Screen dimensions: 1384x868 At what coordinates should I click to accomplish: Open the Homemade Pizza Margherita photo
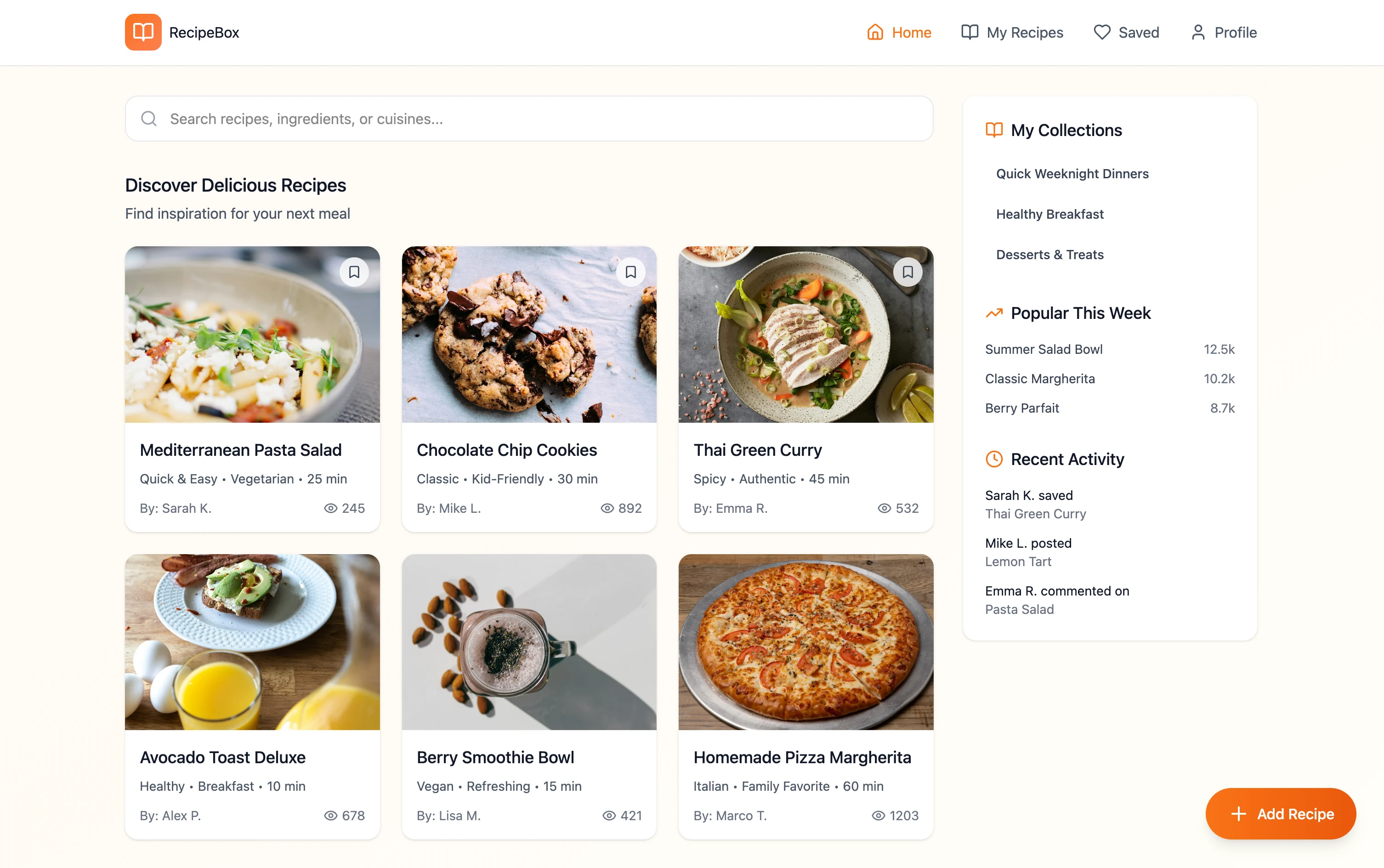[805, 642]
